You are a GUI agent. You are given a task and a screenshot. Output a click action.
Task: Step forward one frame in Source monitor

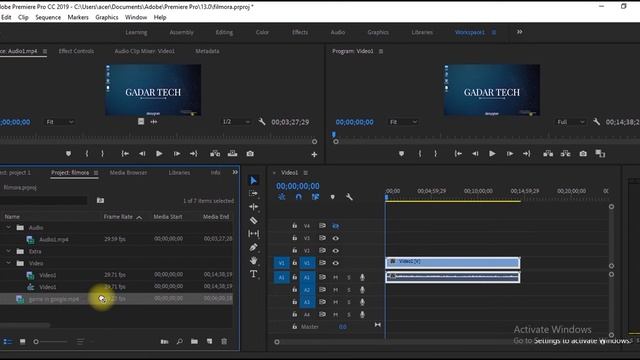coord(177,154)
